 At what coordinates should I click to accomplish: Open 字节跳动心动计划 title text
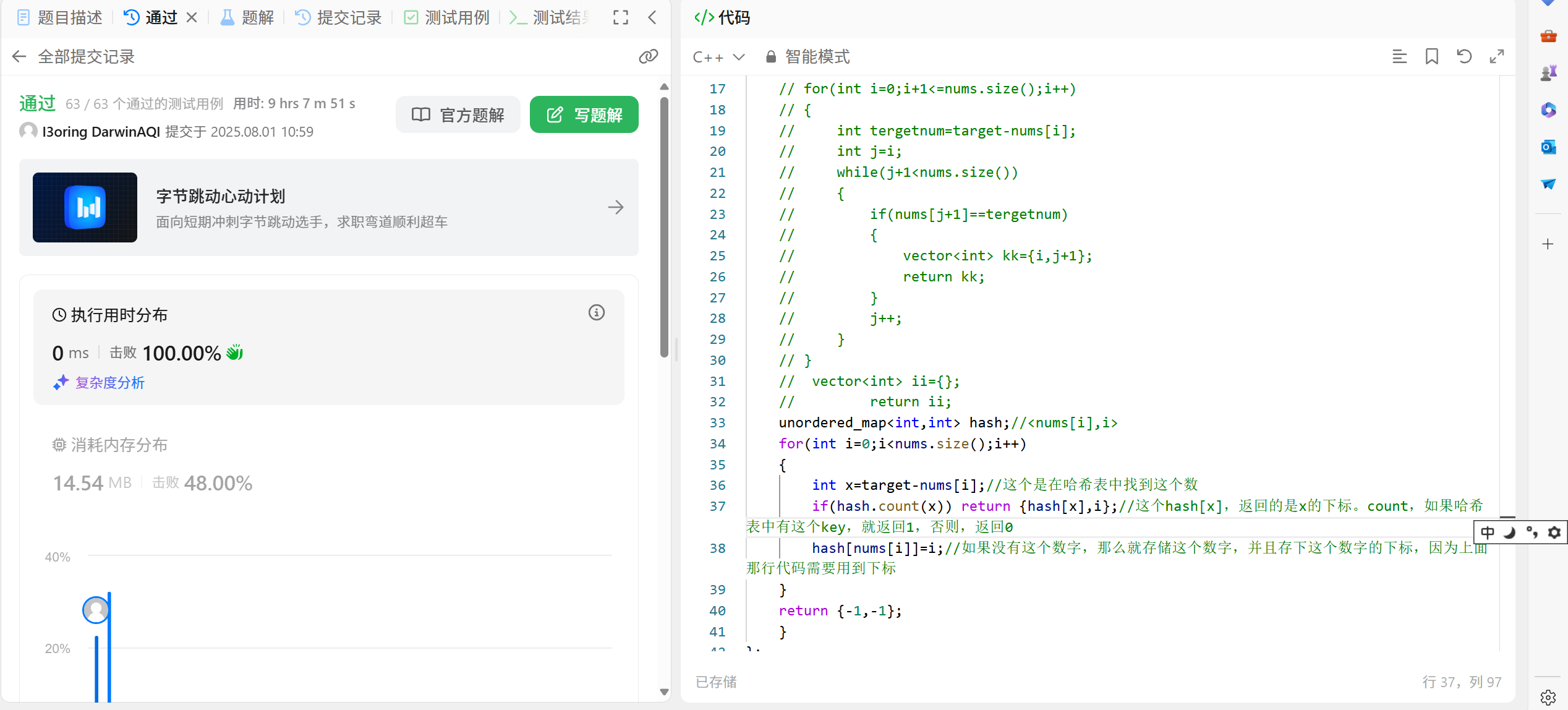pyautogui.click(x=221, y=197)
